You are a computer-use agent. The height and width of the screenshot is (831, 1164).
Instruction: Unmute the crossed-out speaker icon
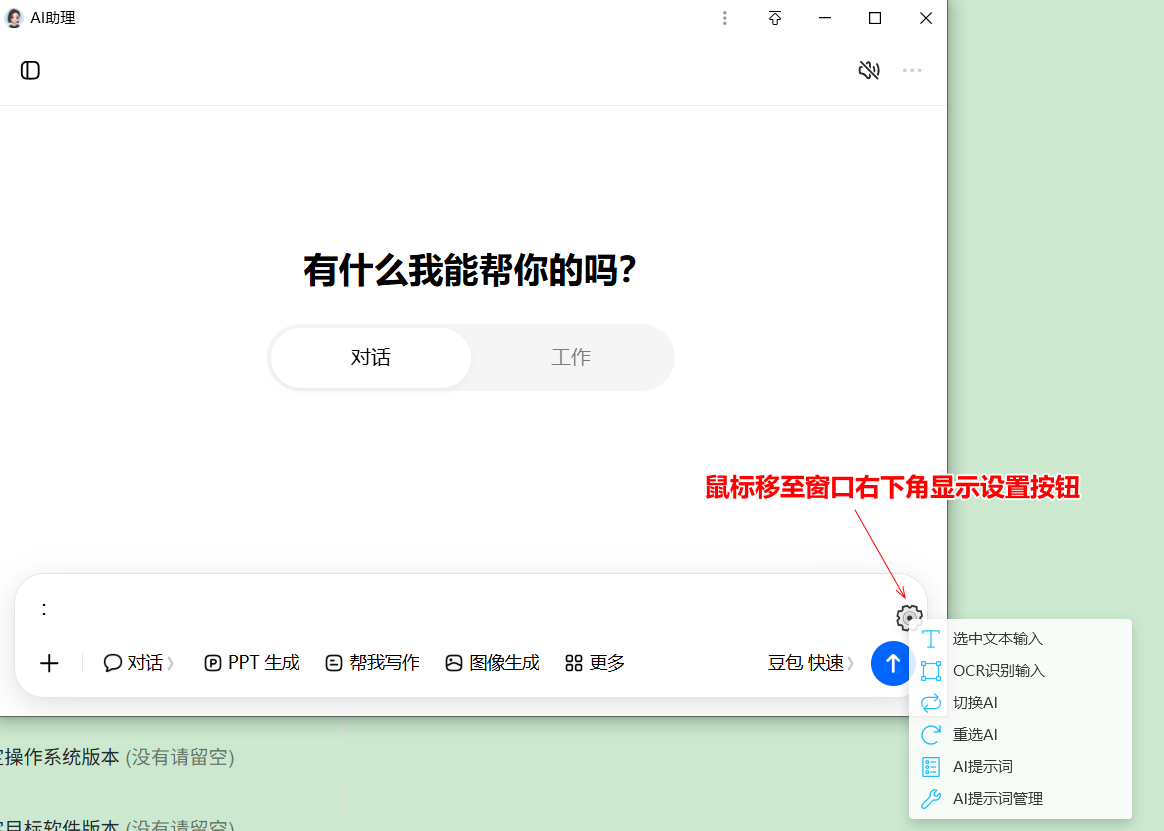click(869, 71)
